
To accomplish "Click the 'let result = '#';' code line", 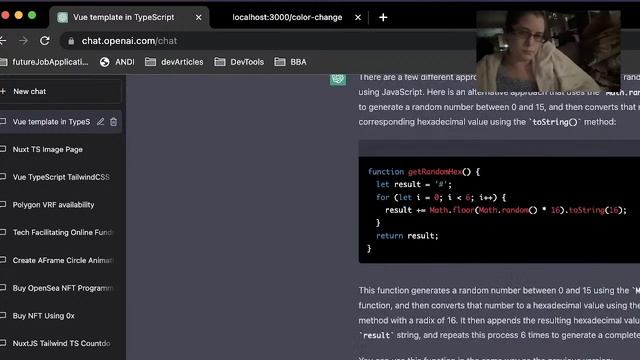I will 414,184.
